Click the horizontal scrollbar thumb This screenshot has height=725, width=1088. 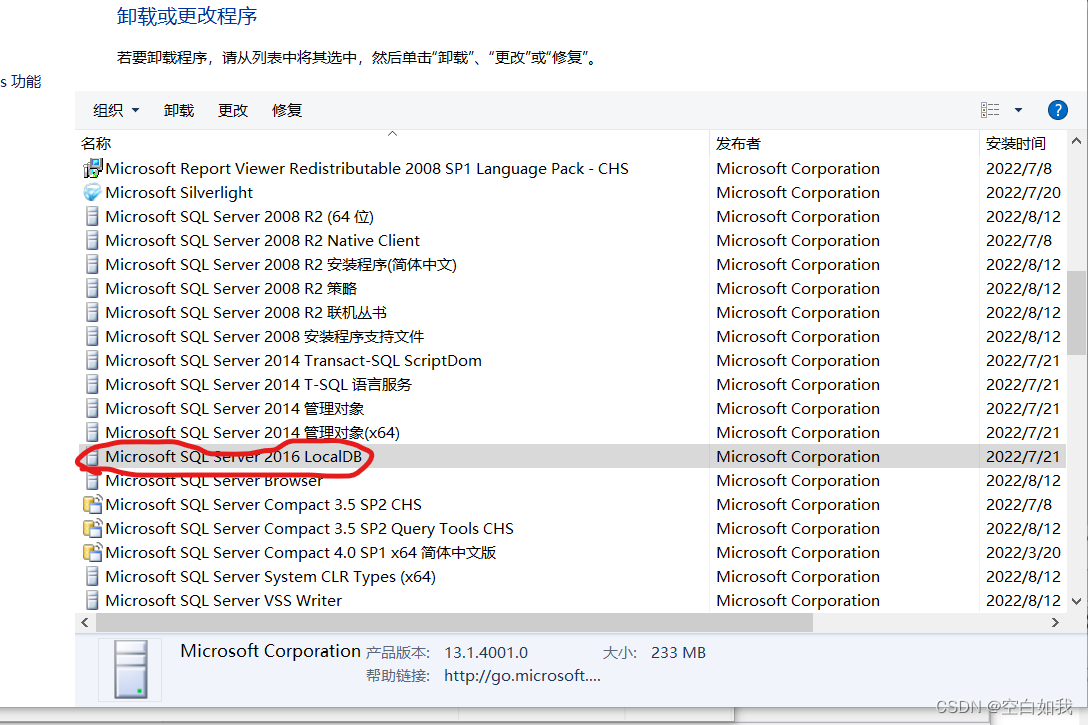(454, 622)
